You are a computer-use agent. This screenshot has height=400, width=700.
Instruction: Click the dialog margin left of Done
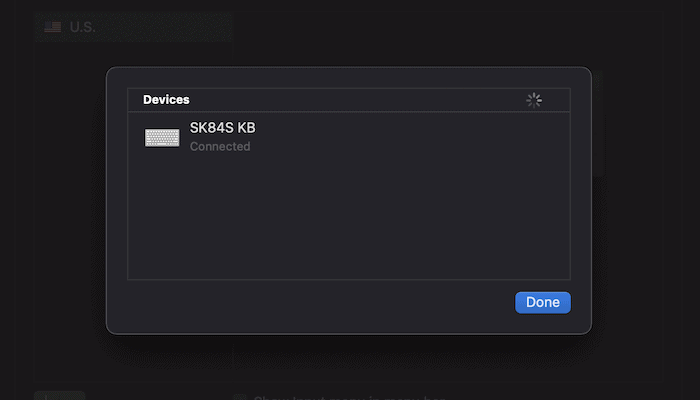pos(320,302)
